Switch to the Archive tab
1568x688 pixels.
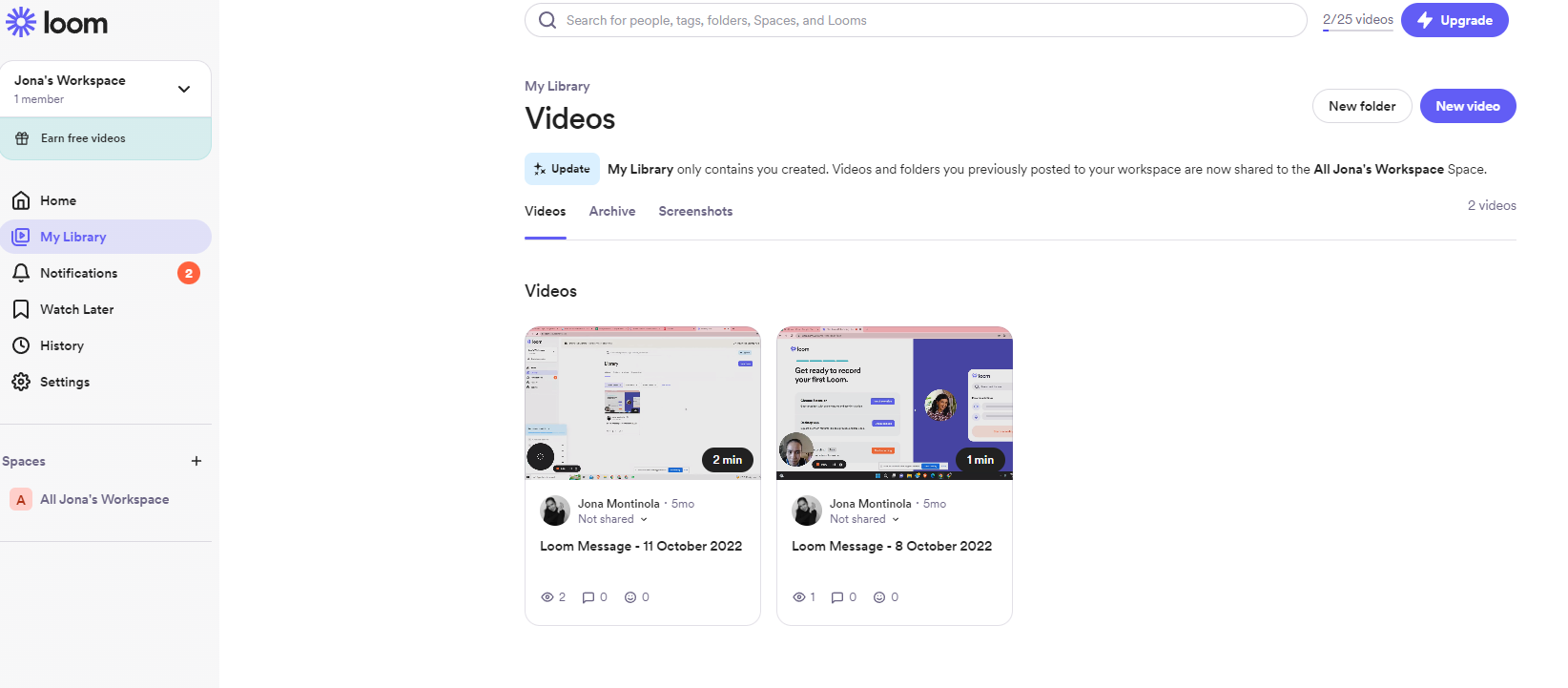coord(612,212)
